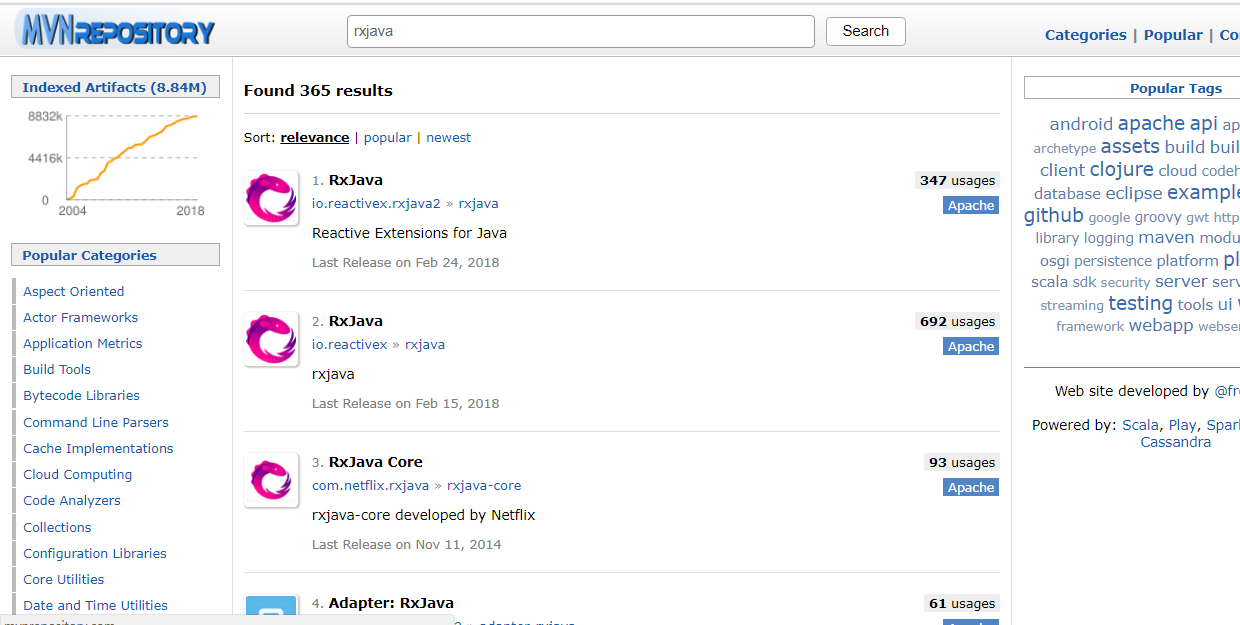Open Application Metrics category
Screen dimensions: 1240x625
click(x=83, y=344)
